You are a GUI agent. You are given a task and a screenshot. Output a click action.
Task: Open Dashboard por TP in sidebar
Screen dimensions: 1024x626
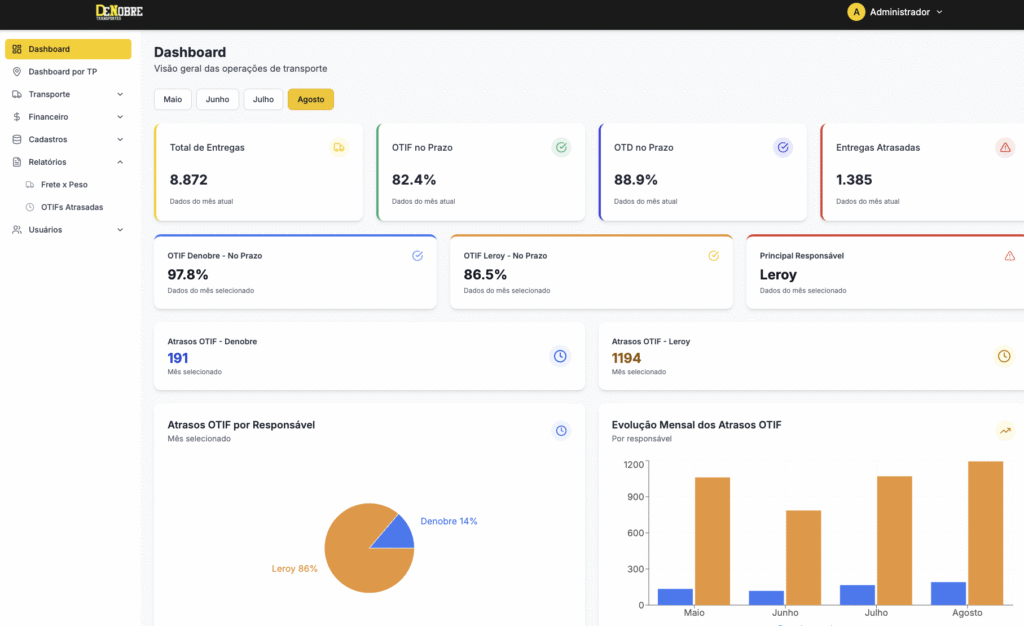point(62,72)
